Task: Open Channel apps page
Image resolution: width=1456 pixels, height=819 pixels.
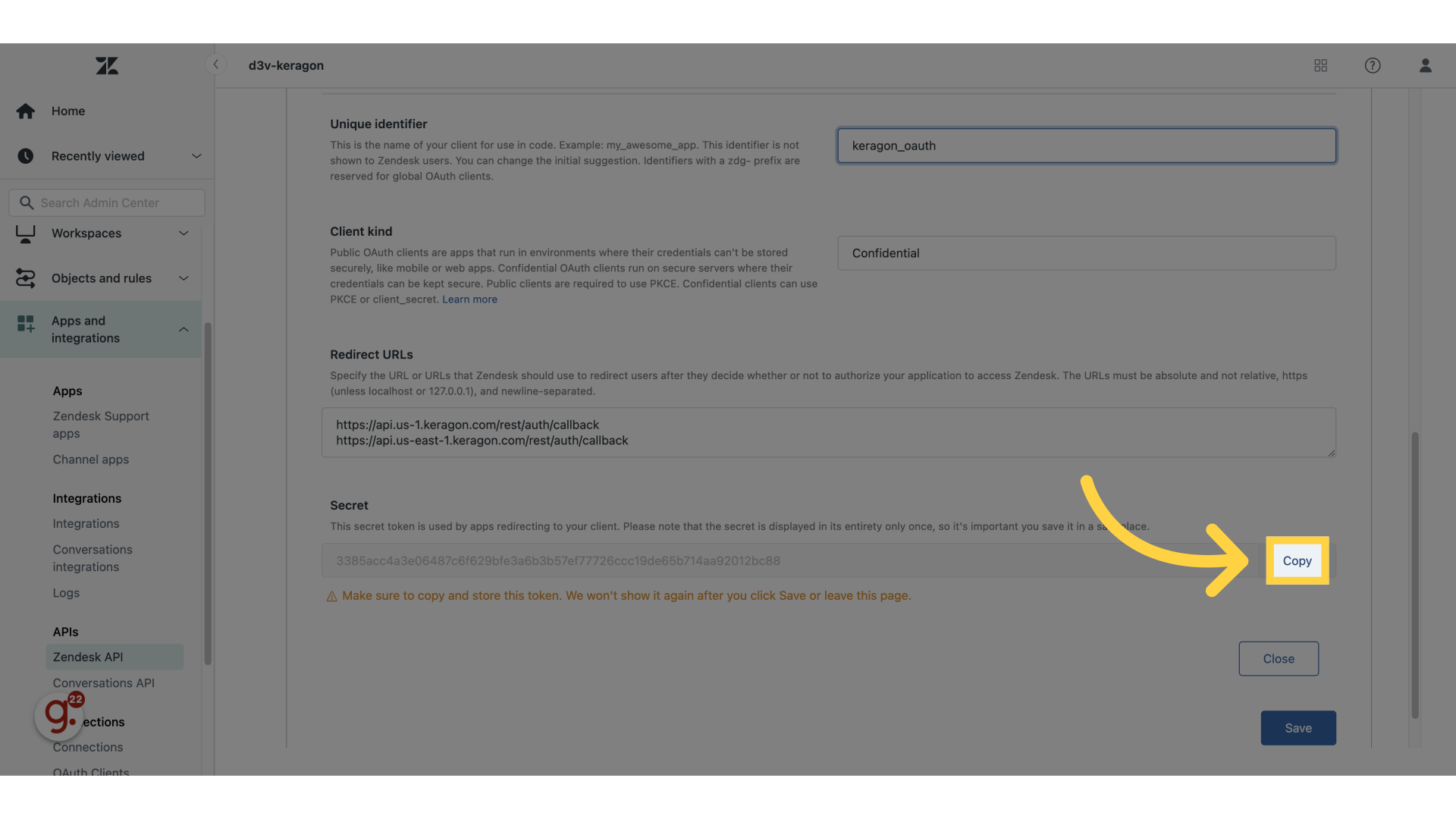Action: click(x=91, y=460)
